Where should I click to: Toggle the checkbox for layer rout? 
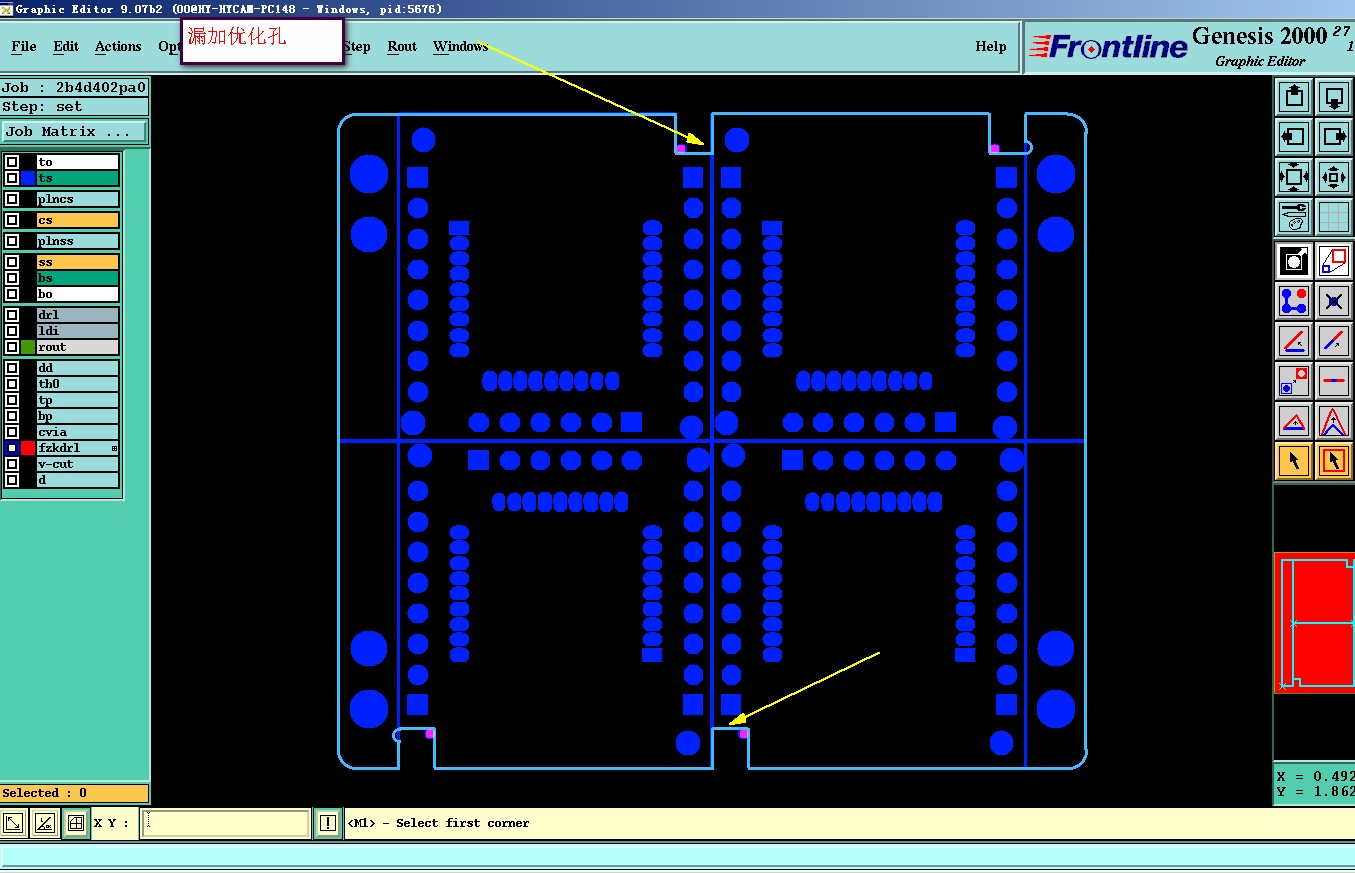coord(12,347)
